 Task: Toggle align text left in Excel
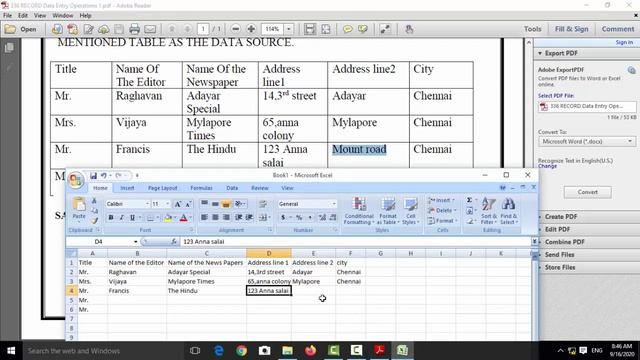click(x=204, y=218)
